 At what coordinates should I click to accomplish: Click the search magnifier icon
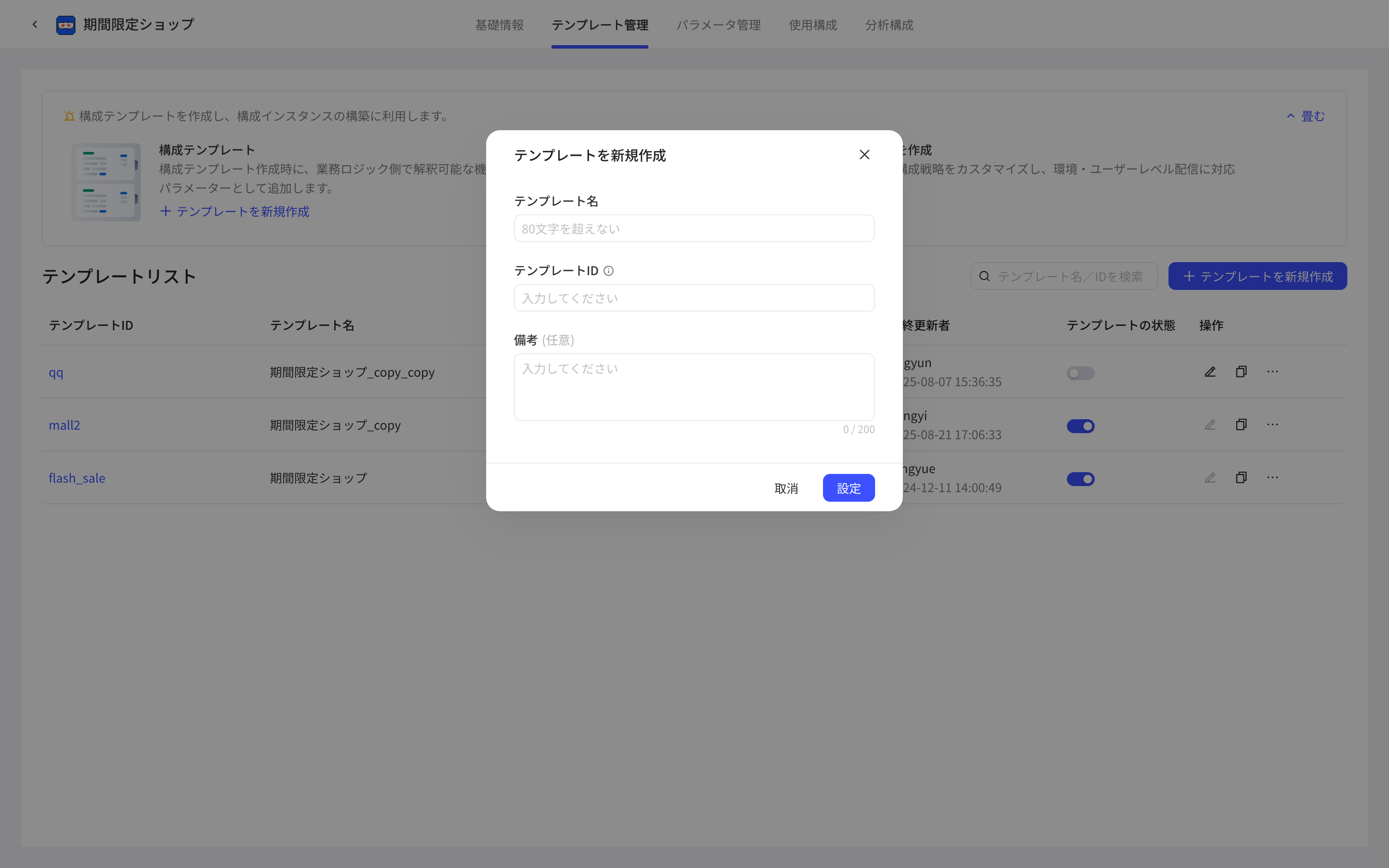984,276
